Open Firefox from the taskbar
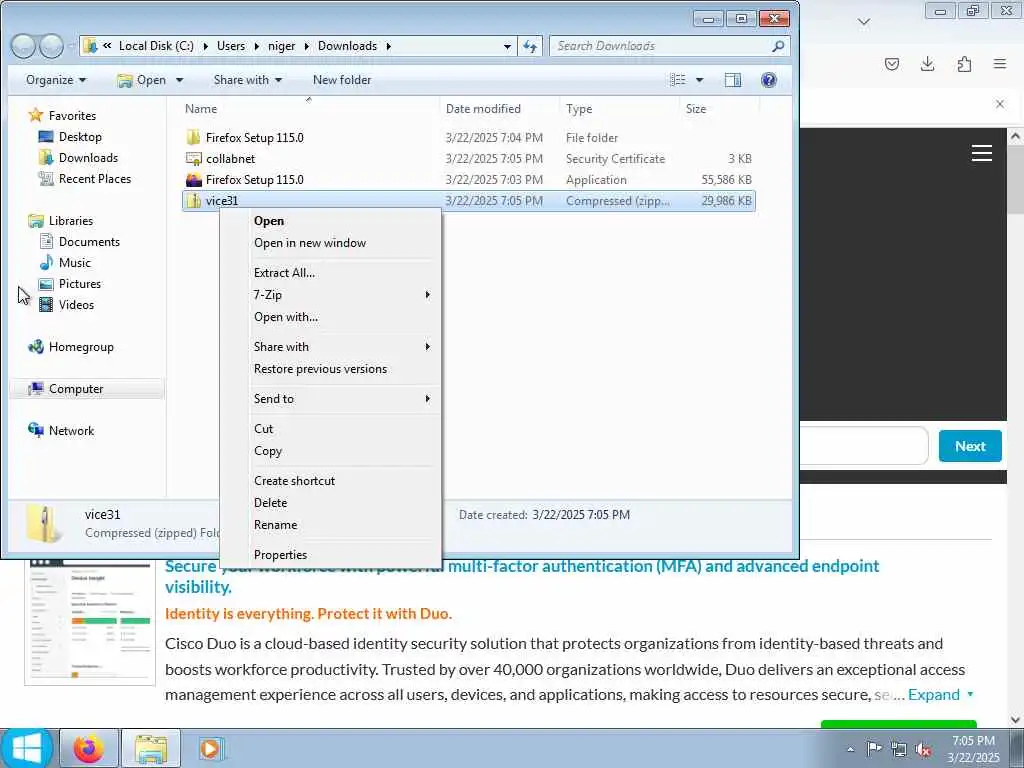 (x=89, y=748)
